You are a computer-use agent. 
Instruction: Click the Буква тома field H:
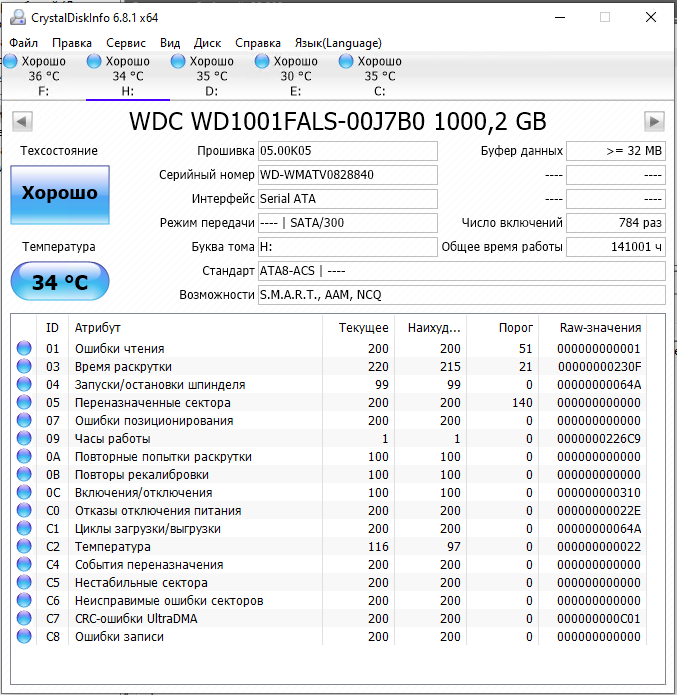click(x=348, y=246)
